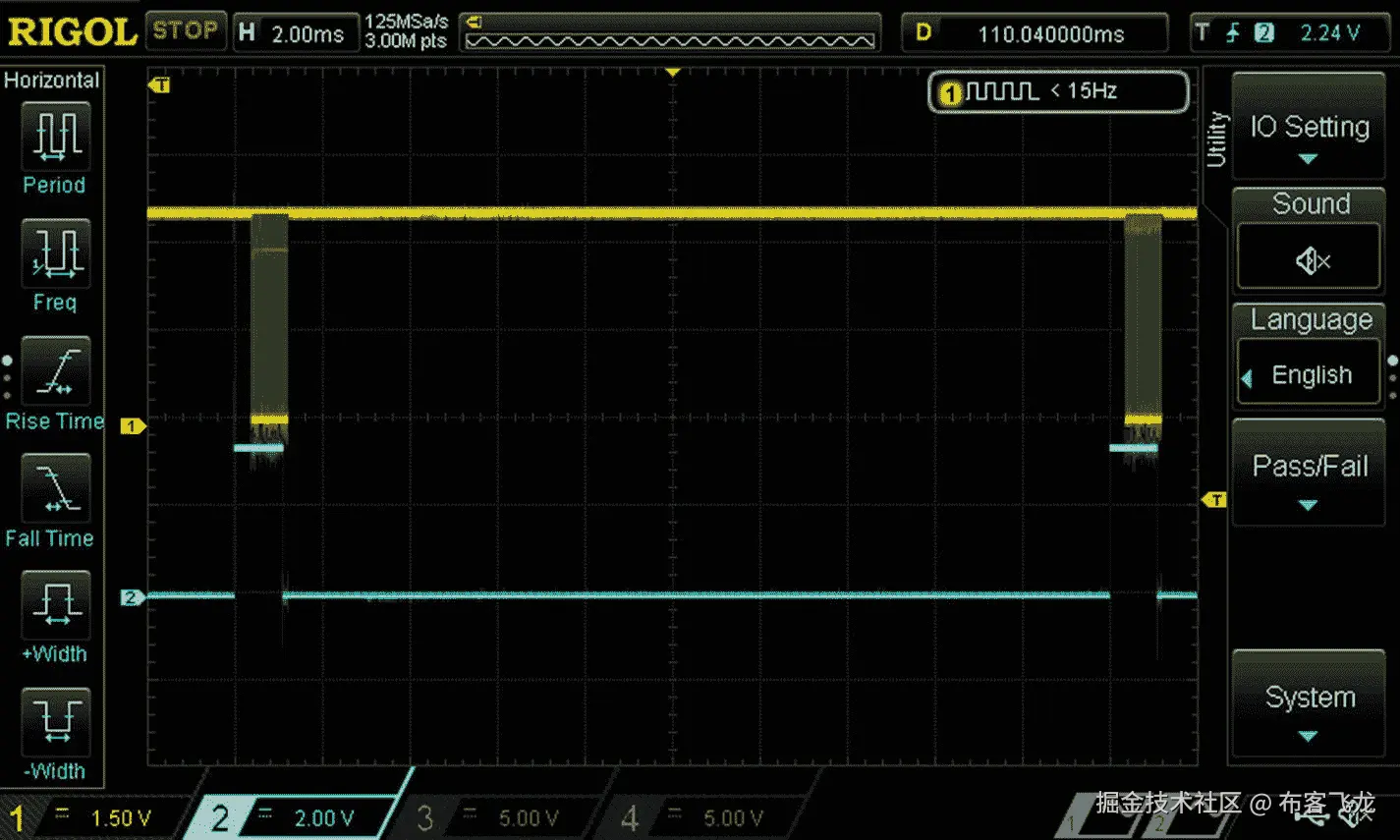Select the Period measurement icon
This screenshot has width=1400, height=840.
54,138
